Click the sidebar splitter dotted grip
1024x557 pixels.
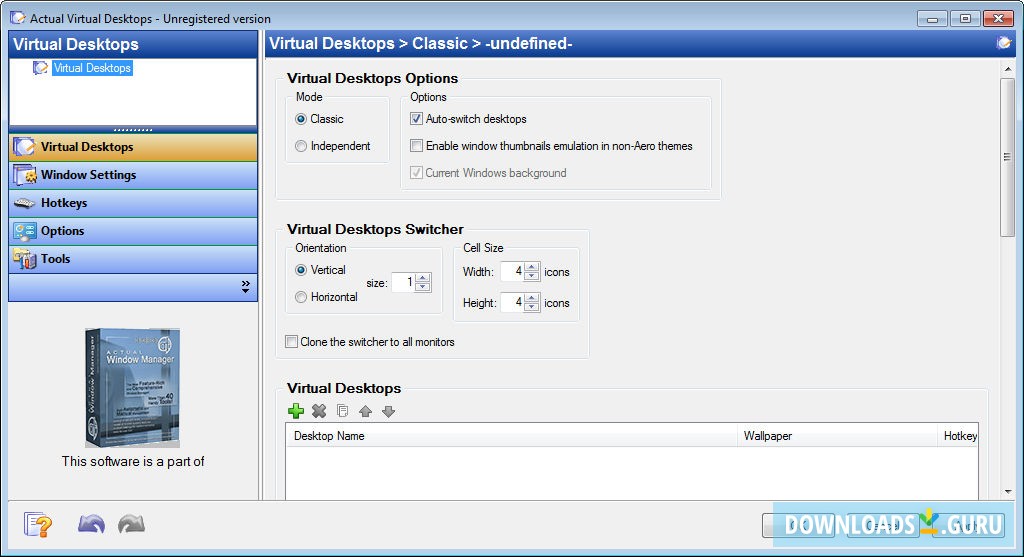[133, 129]
